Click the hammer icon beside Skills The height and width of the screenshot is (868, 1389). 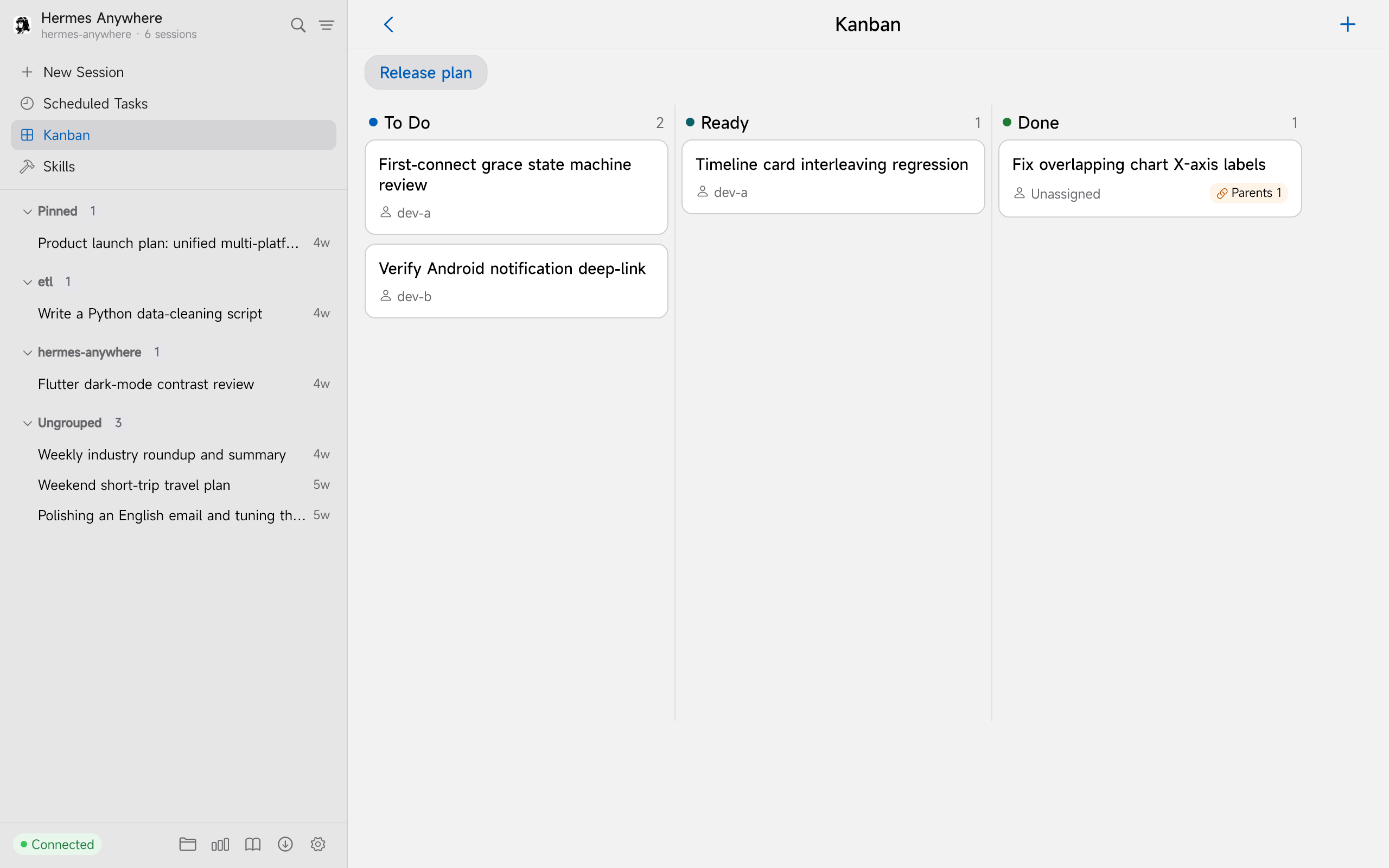(27, 167)
